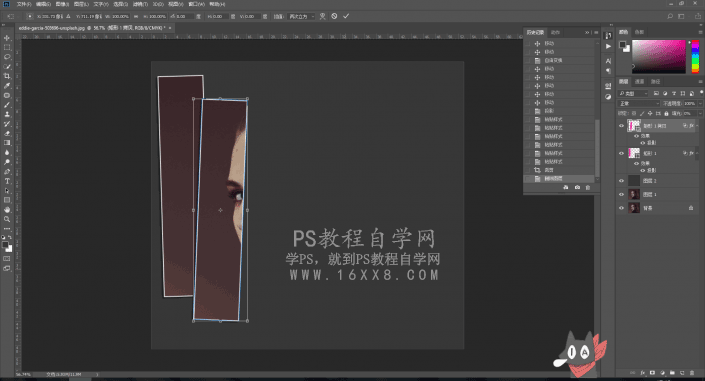Create new snapshot in History panel

click(577, 187)
